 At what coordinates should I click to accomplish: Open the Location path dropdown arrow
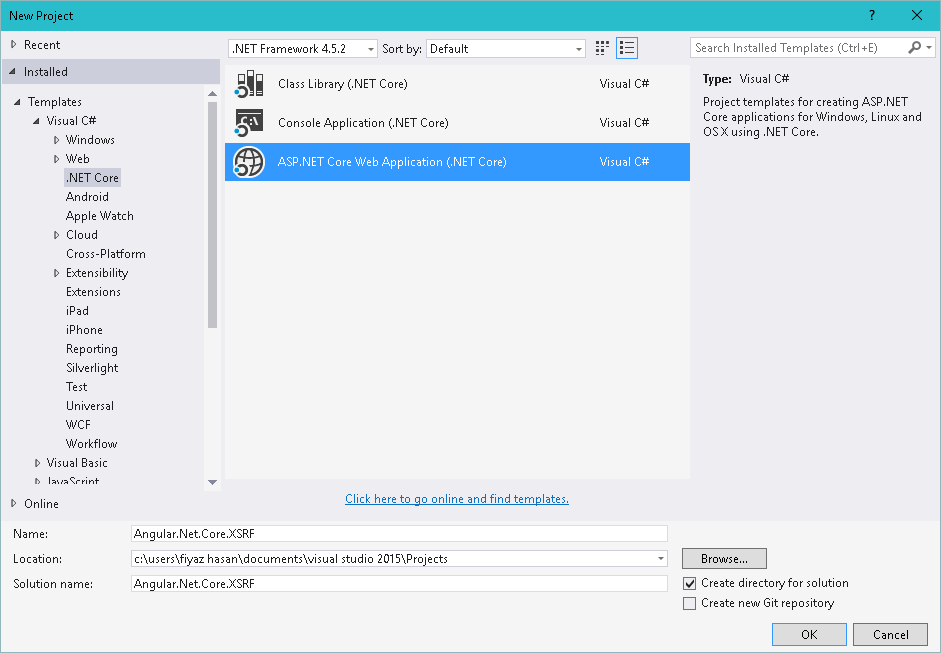pos(660,559)
